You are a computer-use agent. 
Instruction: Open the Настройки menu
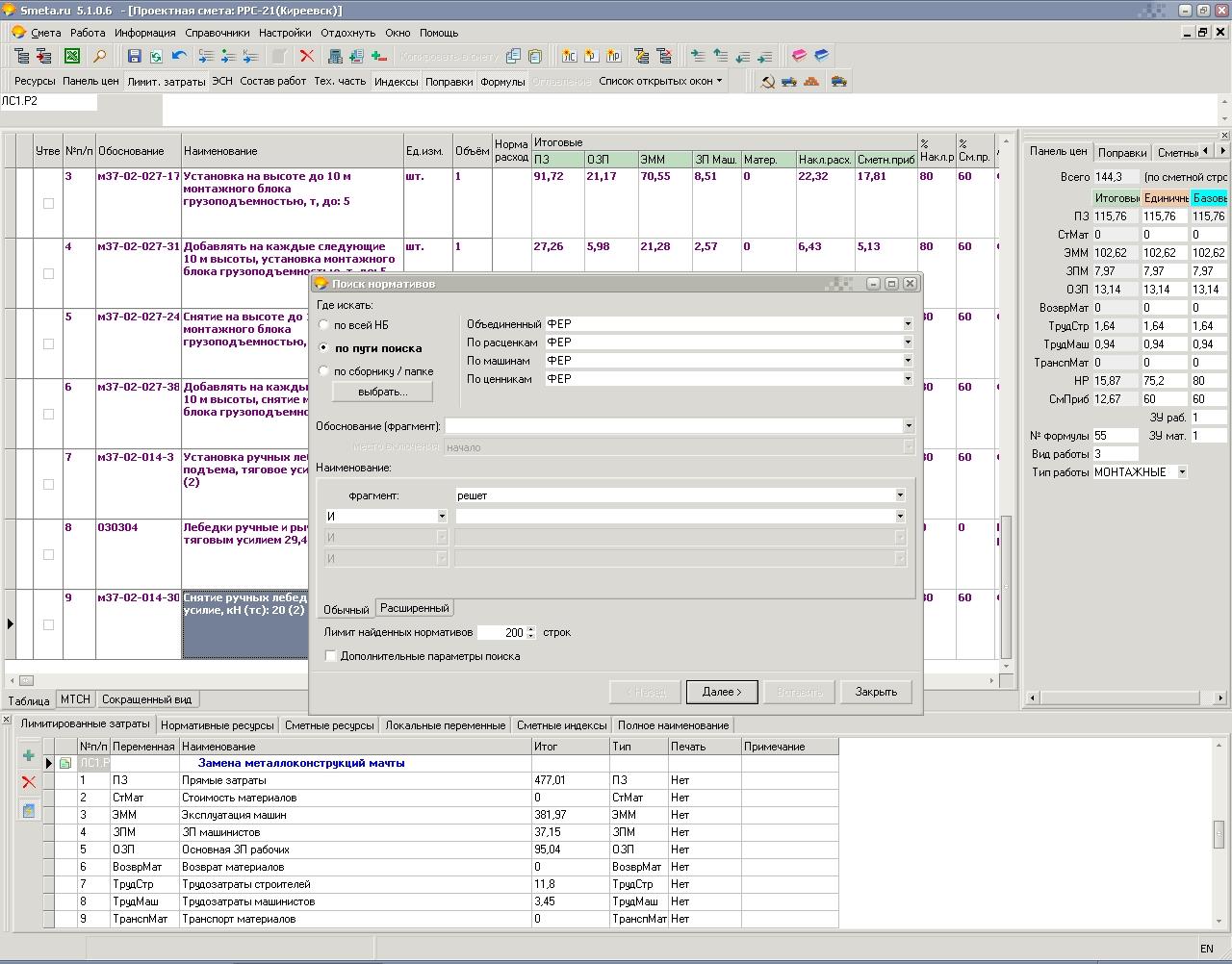(x=285, y=33)
